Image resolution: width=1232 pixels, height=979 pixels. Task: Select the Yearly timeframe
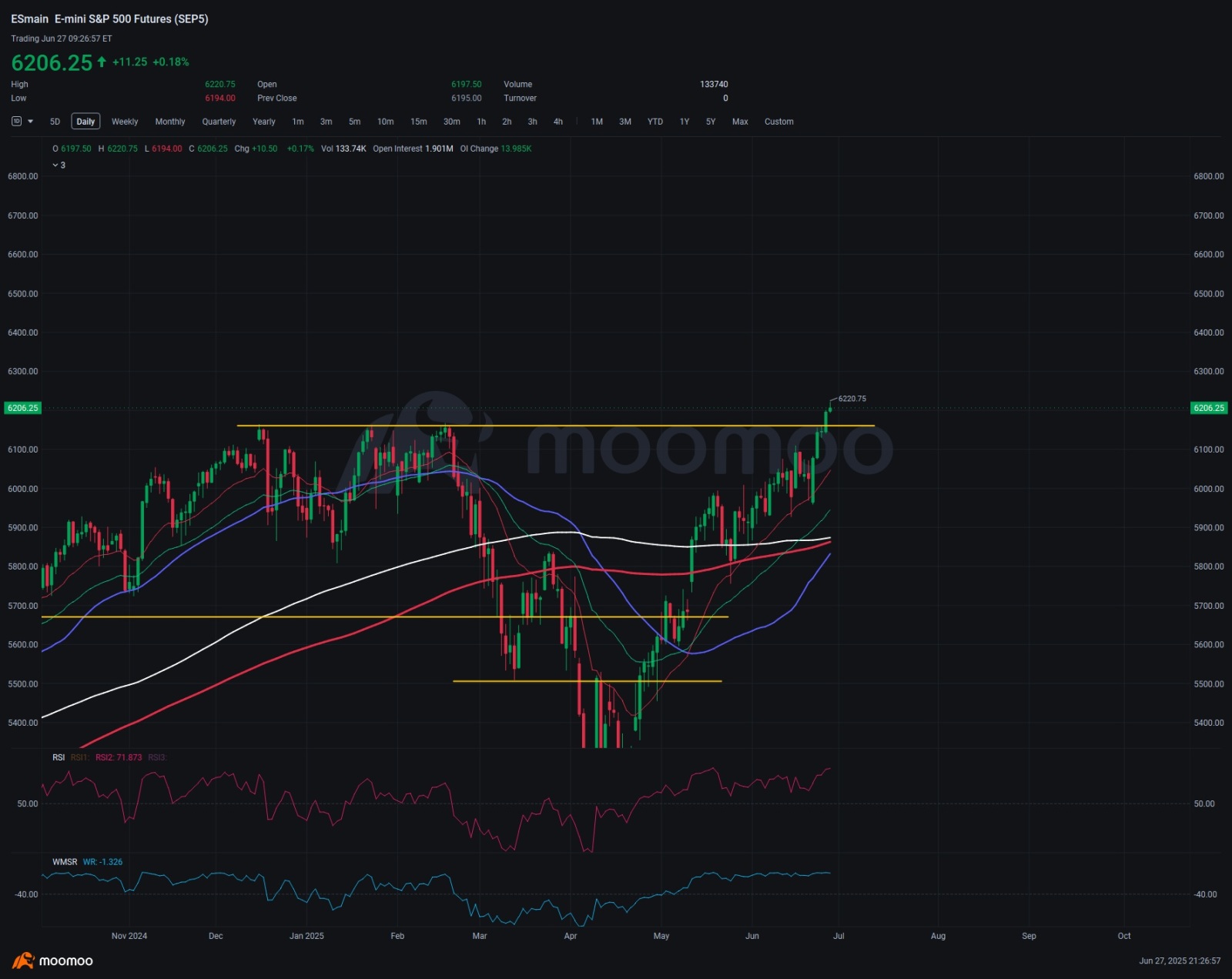coord(264,122)
